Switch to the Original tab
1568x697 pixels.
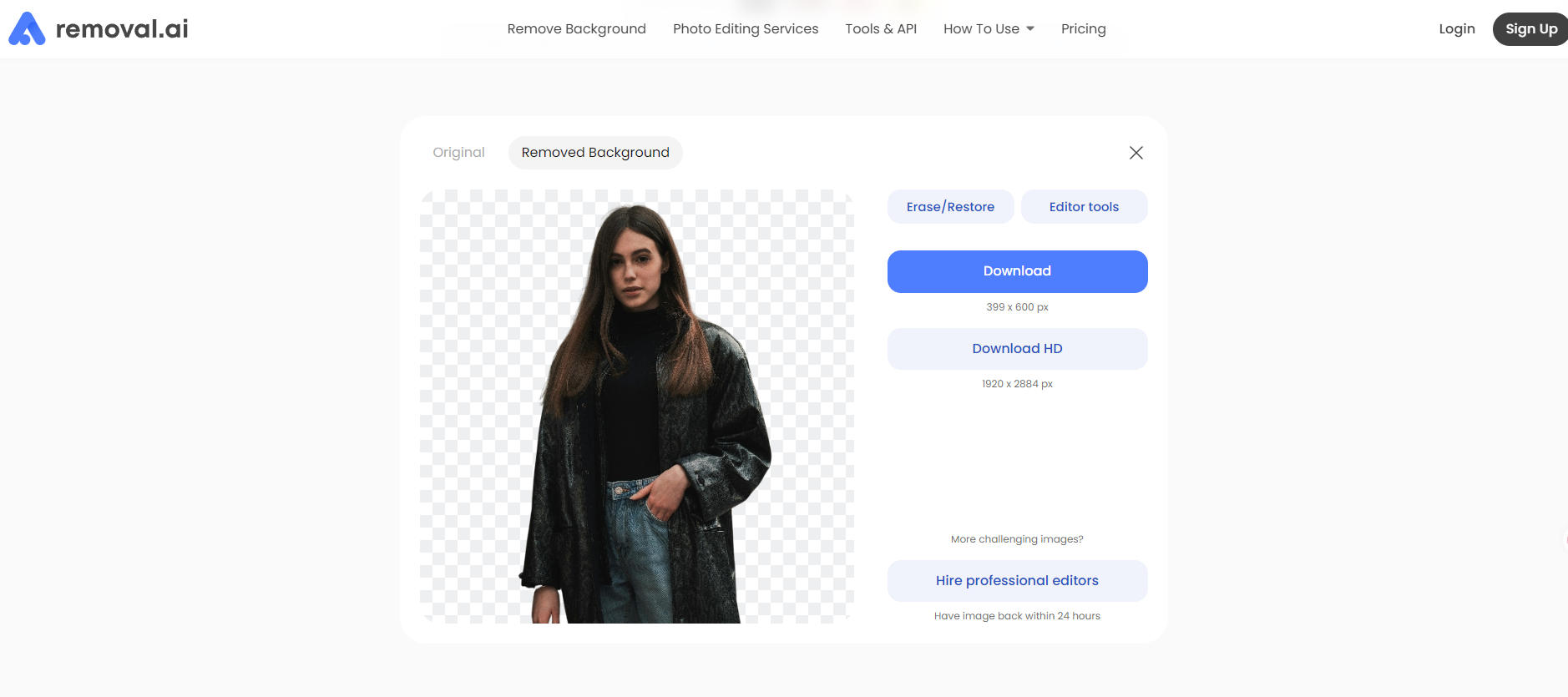[458, 153]
